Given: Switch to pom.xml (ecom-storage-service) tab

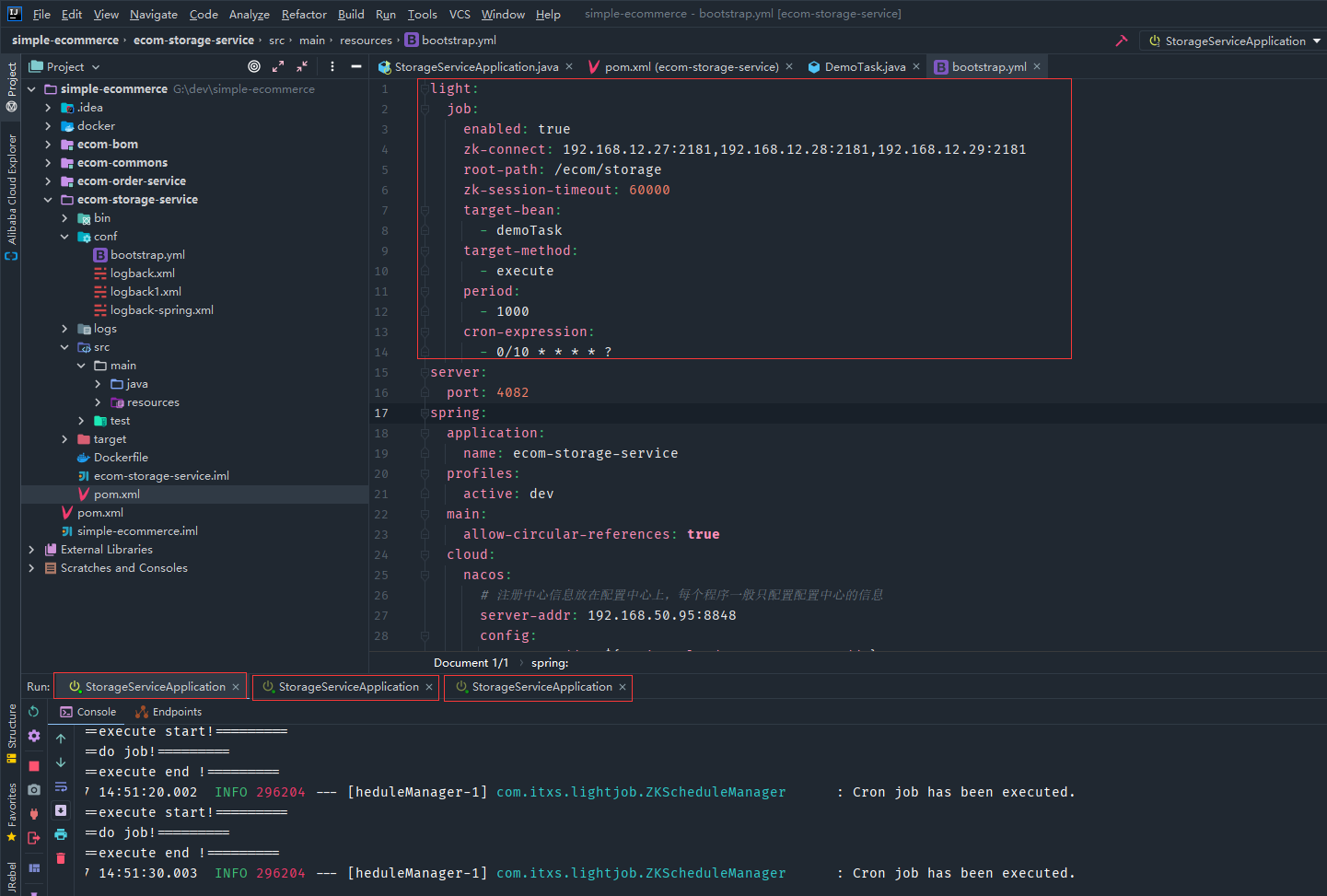Looking at the screenshot, I should (691, 66).
